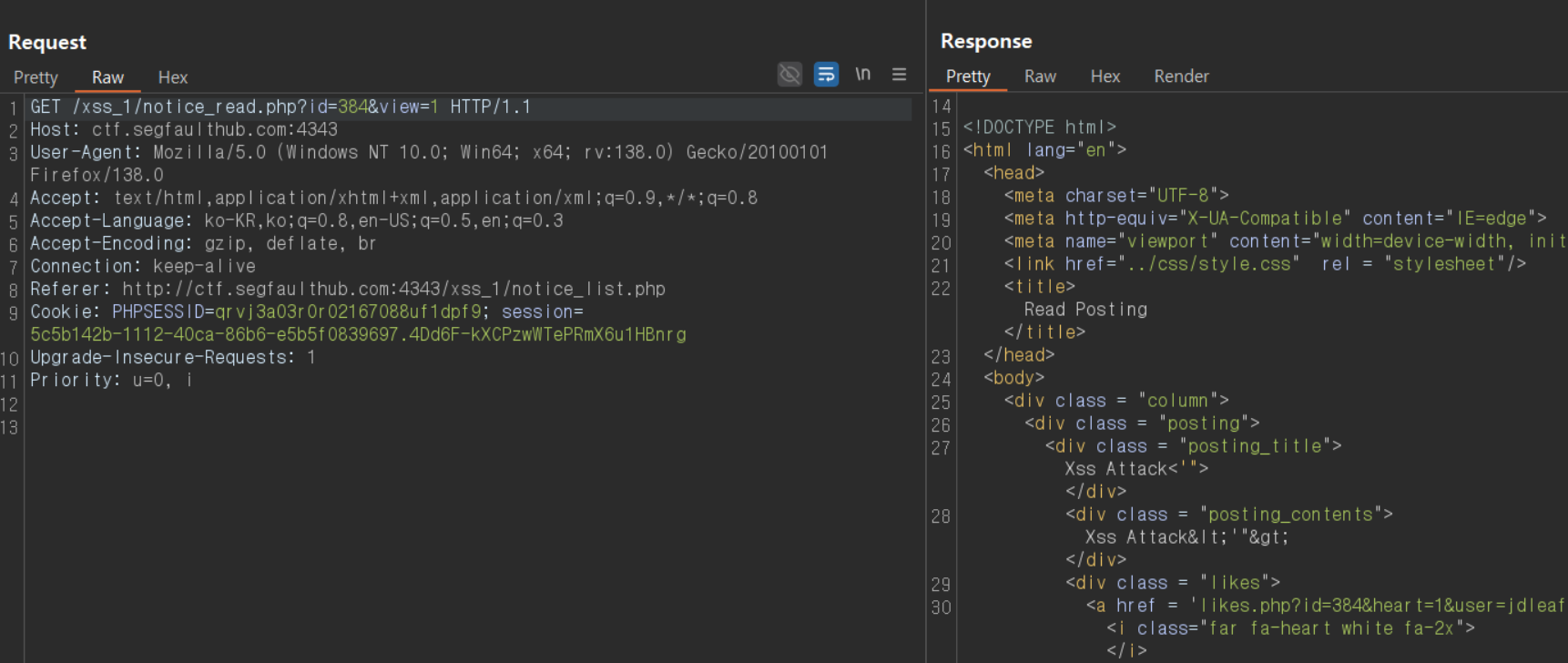The image size is (1568, 663).
Task: Click the Read Posting title text
Action: click(1085, 309)
